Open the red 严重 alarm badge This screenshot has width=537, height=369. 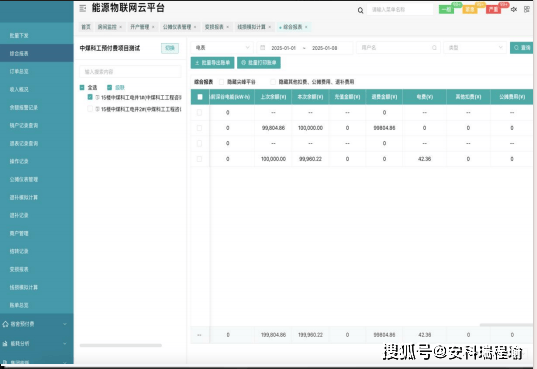tap(493, 9)
